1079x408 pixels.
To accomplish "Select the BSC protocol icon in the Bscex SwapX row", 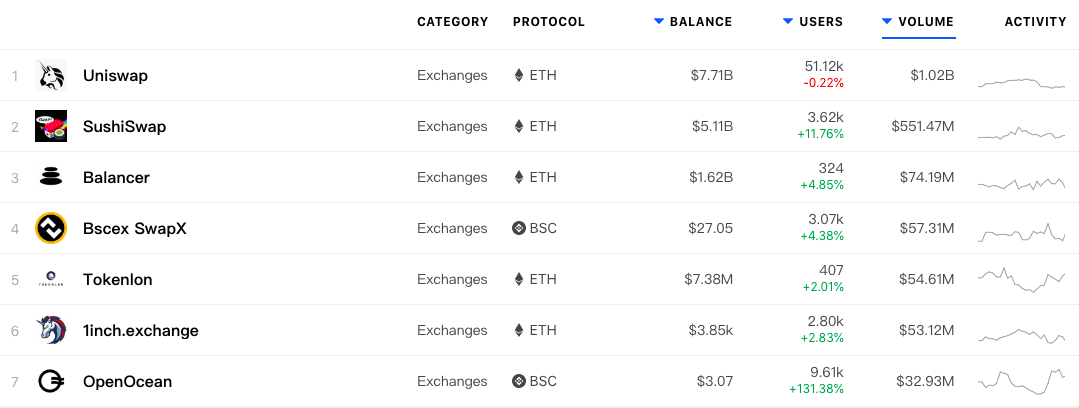I will [519, 228].
